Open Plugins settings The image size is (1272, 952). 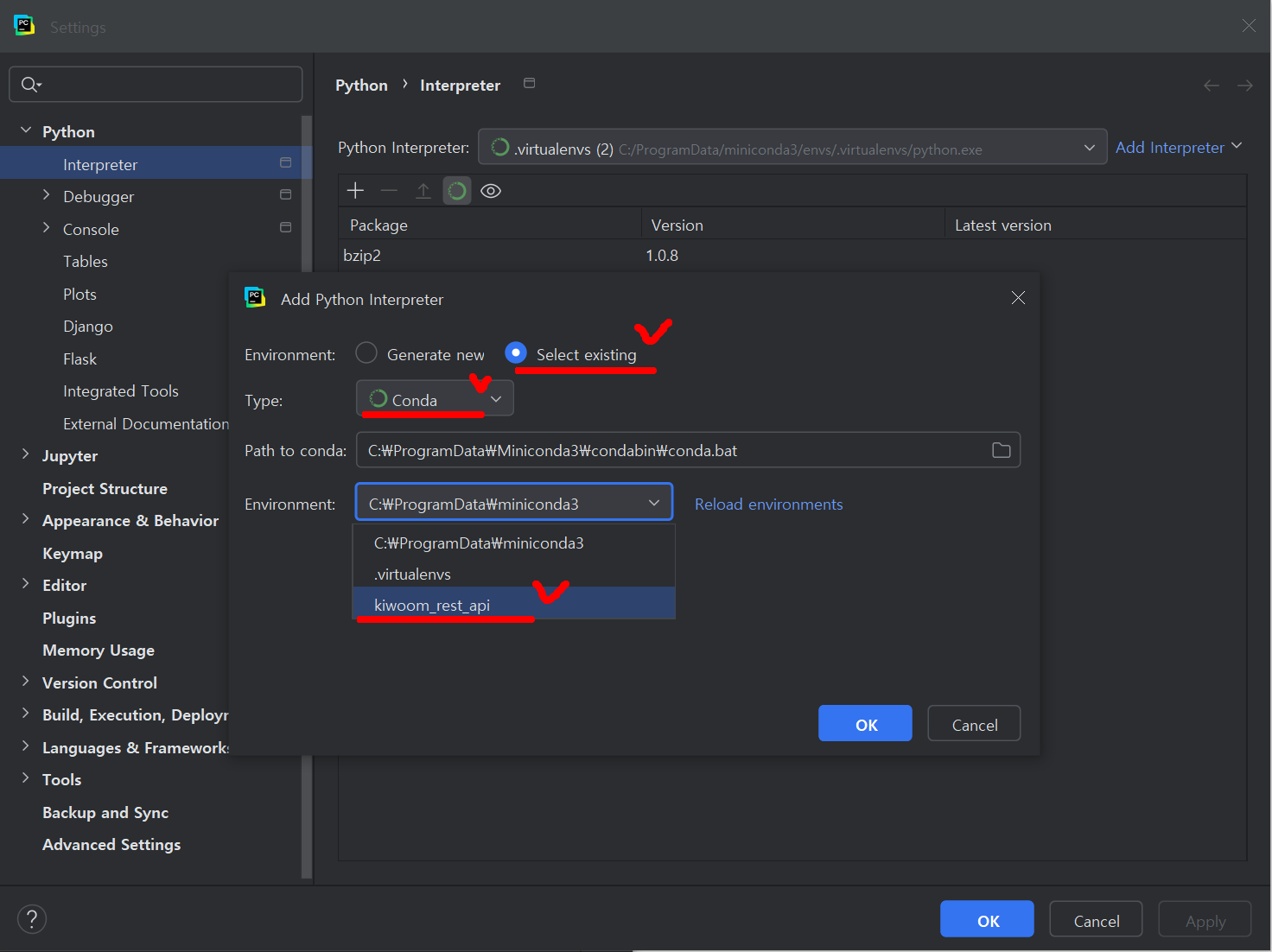click(69, 618)
